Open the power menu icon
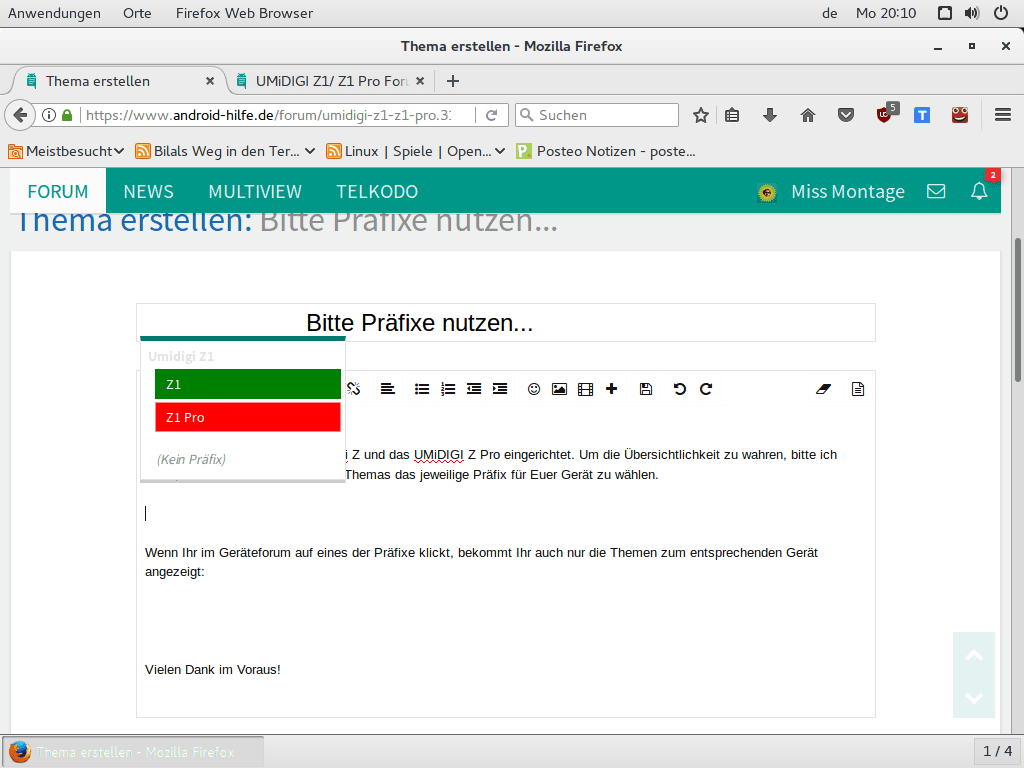Image resolution: width=1024 pixels, height=768 pixels. (x=1001, y=13)
